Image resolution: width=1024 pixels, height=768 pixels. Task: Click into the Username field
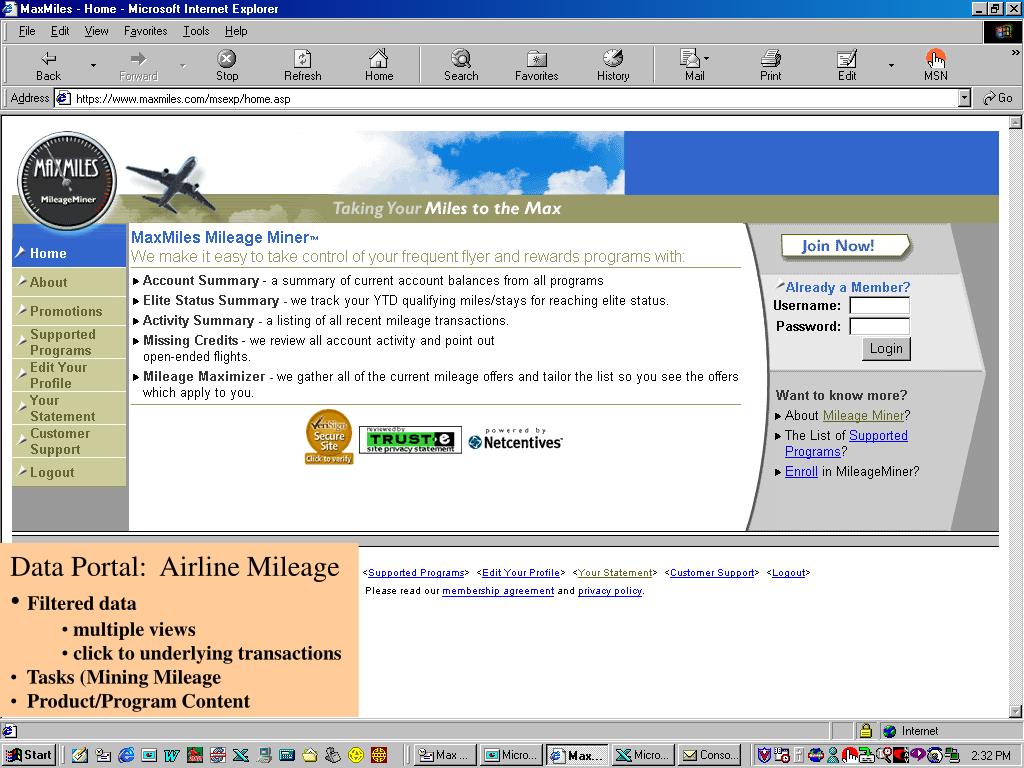point(879,306)
